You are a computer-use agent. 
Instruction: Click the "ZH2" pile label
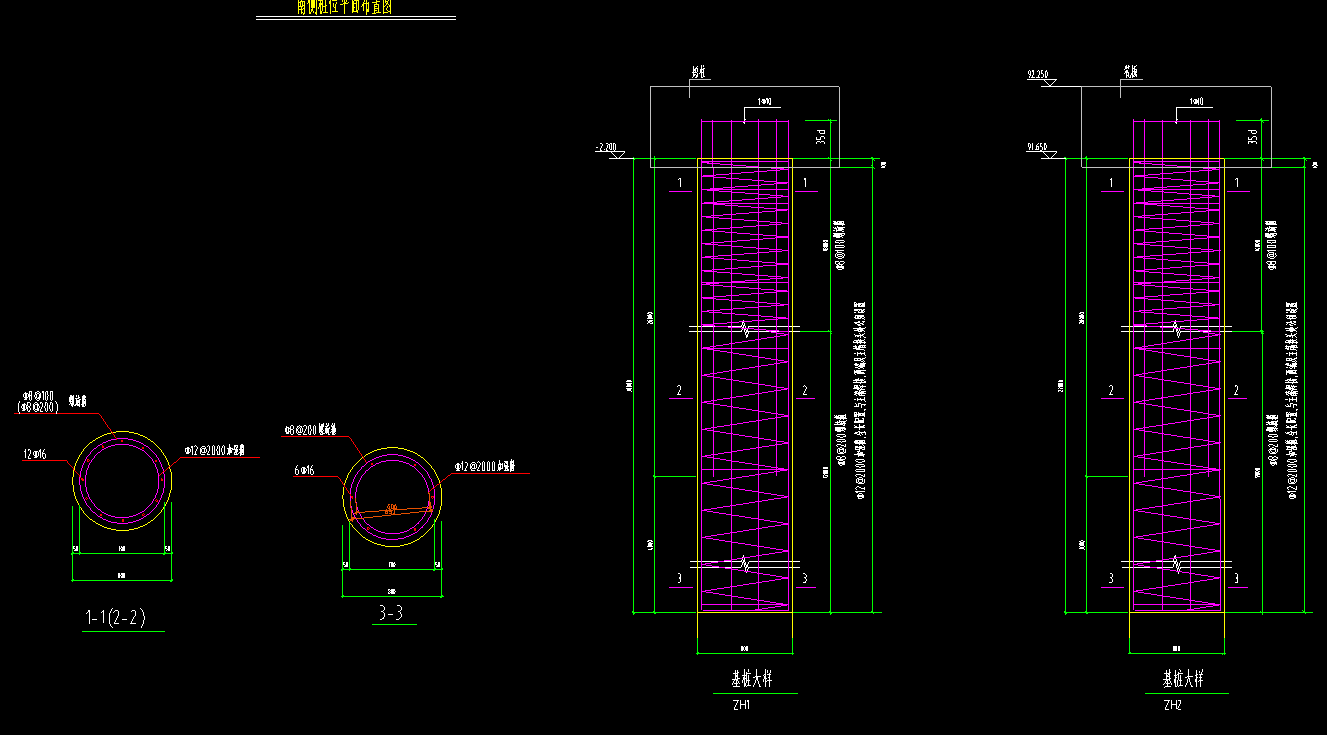click(1173, 706)
